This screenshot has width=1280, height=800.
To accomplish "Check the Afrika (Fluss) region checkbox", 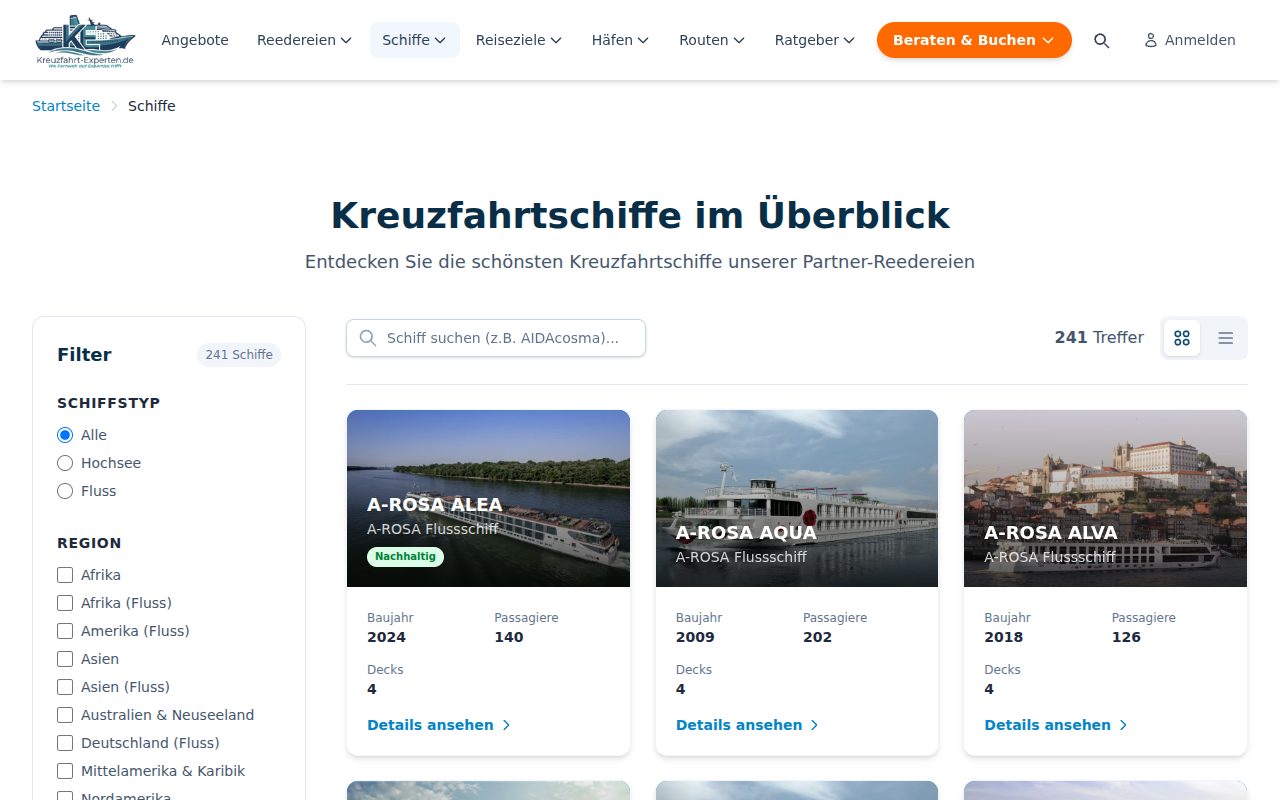I will [x=65, y=603].
